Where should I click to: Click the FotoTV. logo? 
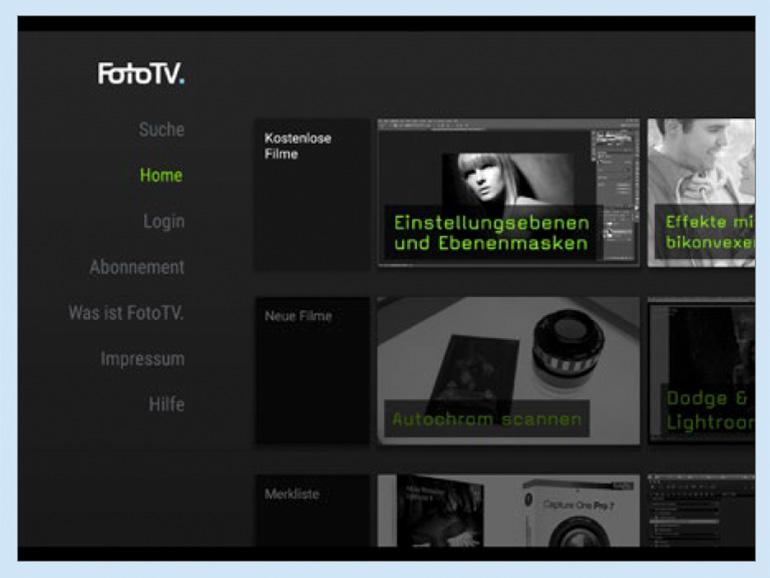pos(141,74)
